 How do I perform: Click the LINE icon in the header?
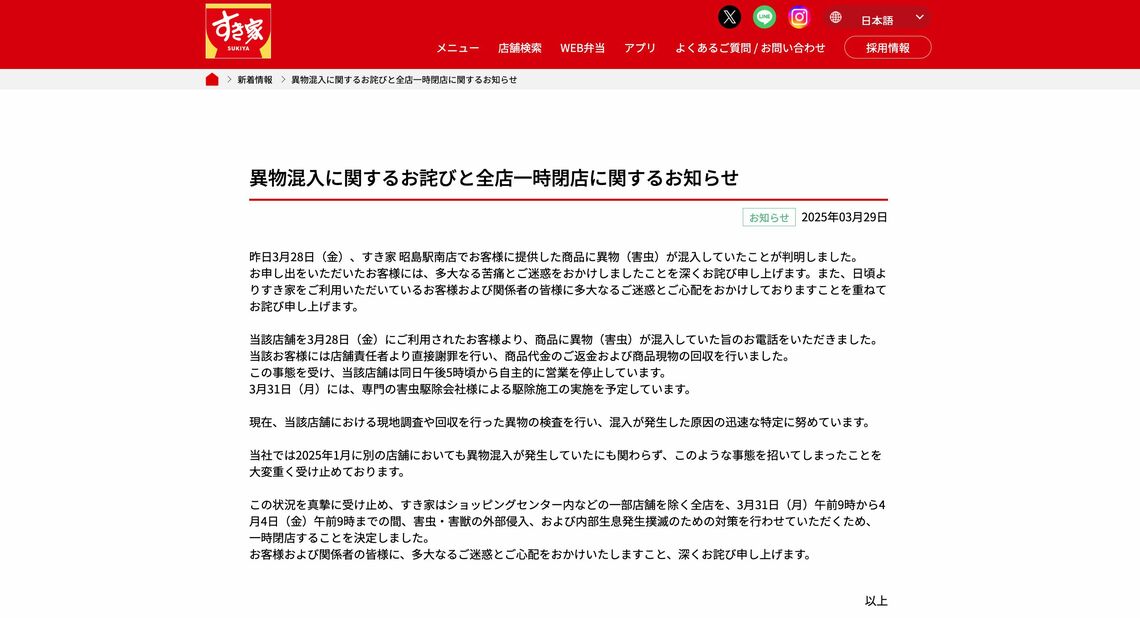[763, 16]
